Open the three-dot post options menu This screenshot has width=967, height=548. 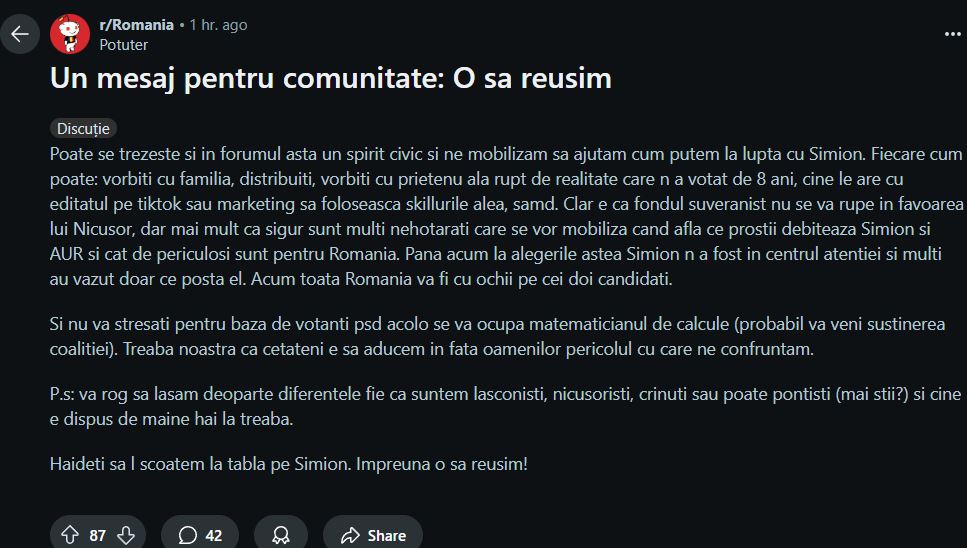click(x=952, y=33)
